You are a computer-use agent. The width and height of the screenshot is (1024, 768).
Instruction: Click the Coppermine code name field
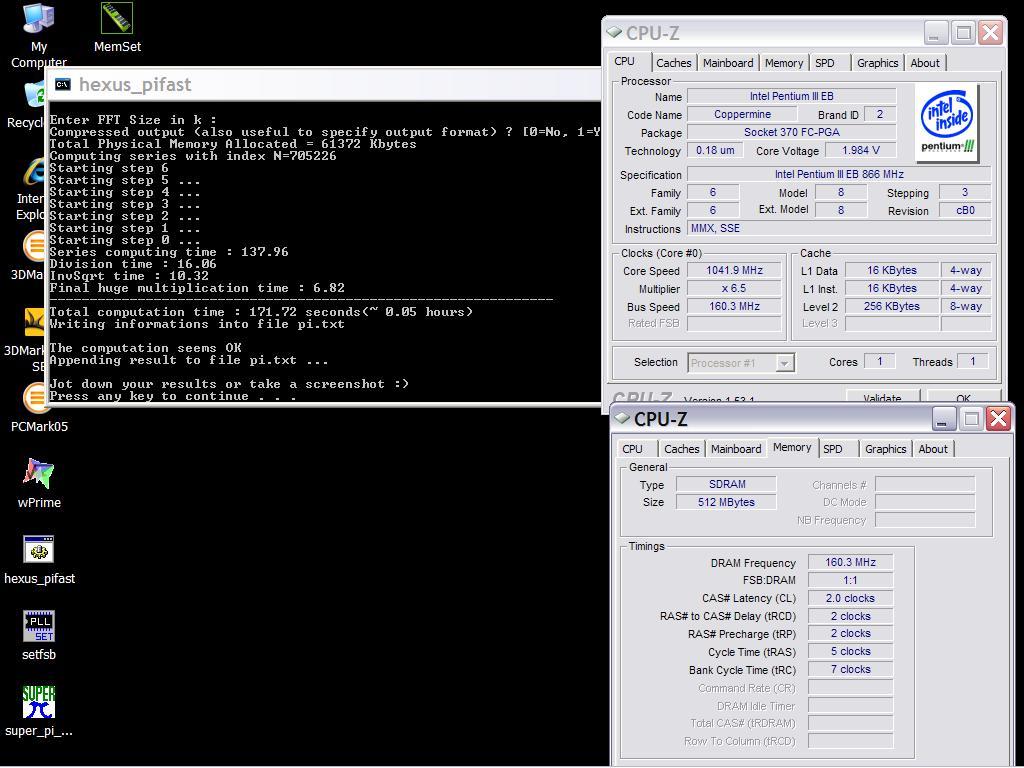[x=742, y=114]
